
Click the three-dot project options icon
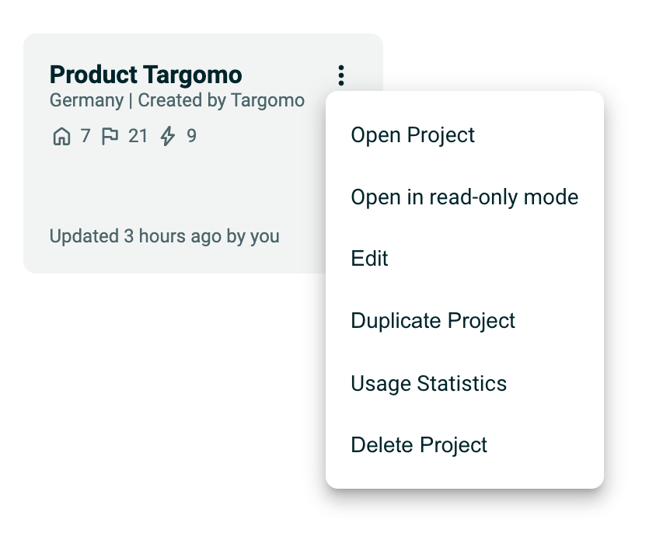click(341, 75)
